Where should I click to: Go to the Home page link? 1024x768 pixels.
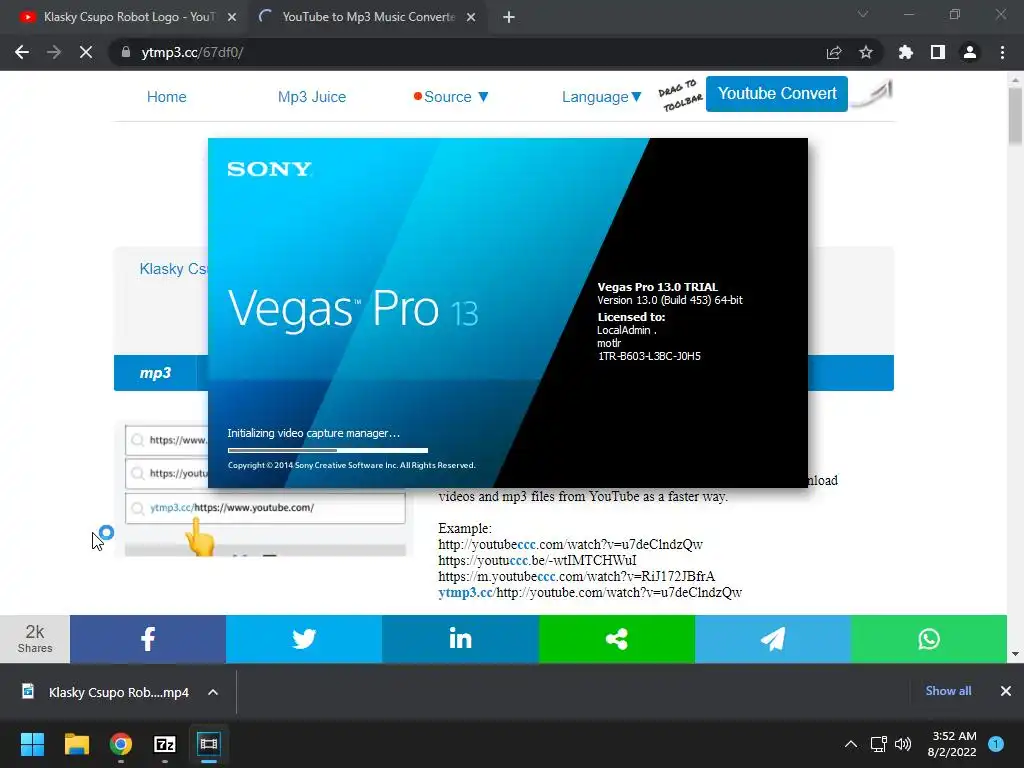tap(167, 97)
